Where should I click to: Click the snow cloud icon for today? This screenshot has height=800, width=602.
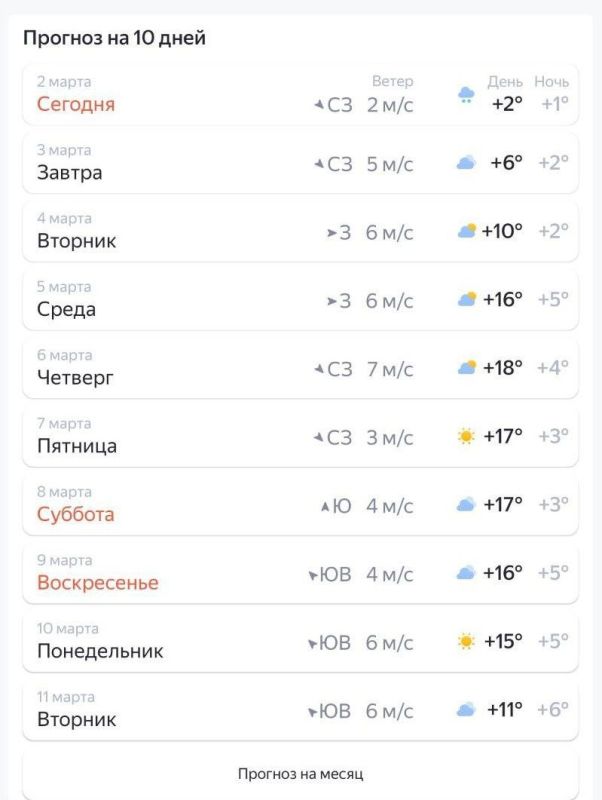click(x=466, y=95)
